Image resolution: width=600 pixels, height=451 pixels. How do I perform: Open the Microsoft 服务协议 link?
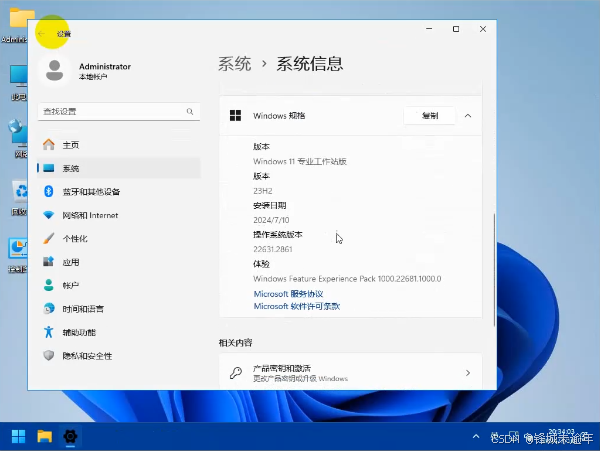coord(289,294)
